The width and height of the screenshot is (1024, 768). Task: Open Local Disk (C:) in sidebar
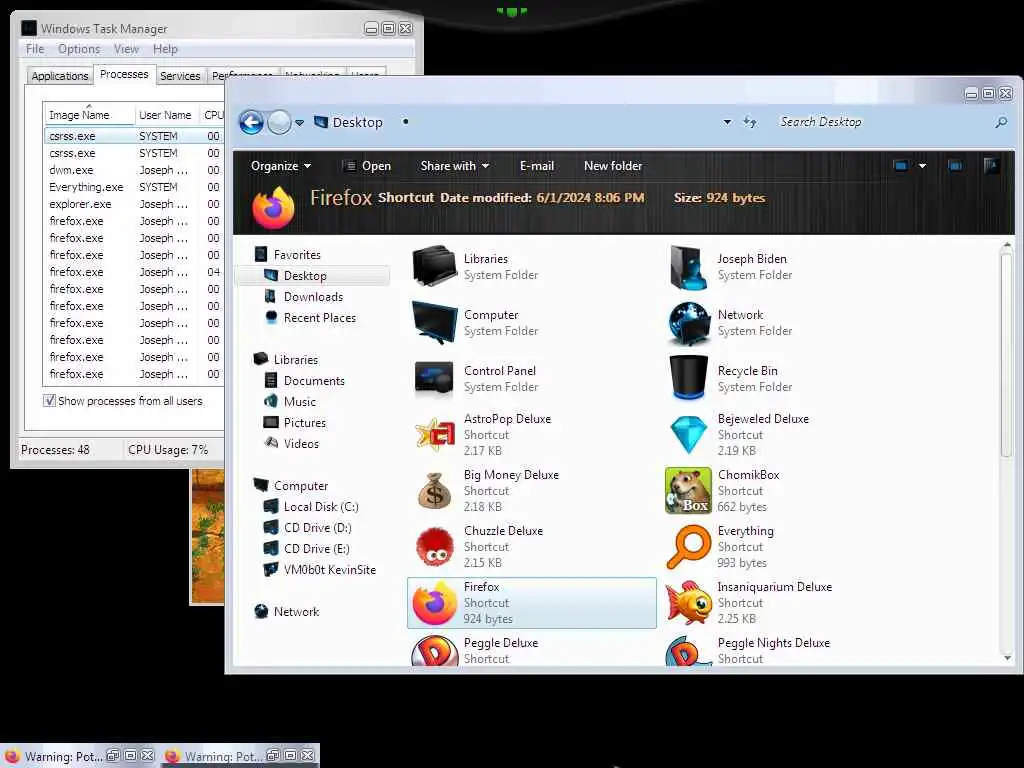pos(311,506)
